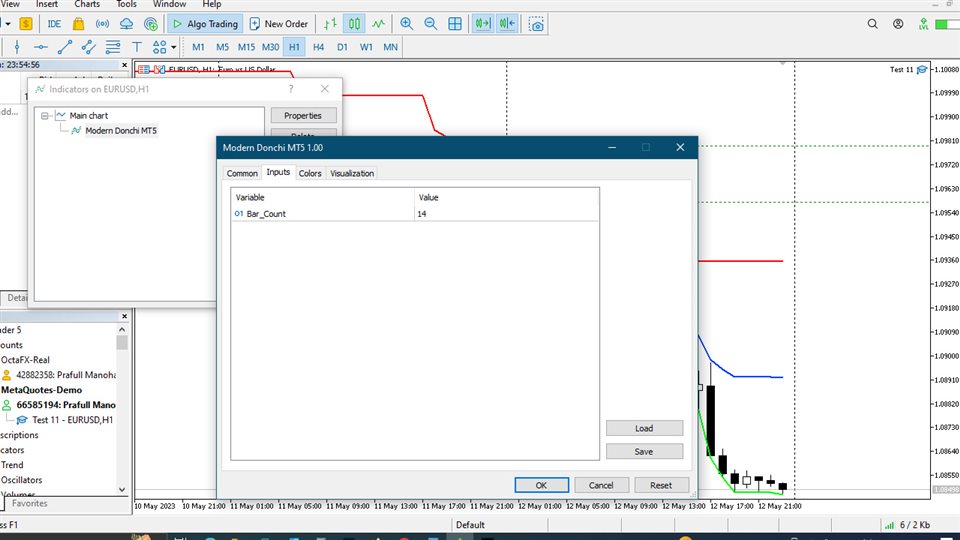Take chart screenshot with camera icon

[537, 23]
